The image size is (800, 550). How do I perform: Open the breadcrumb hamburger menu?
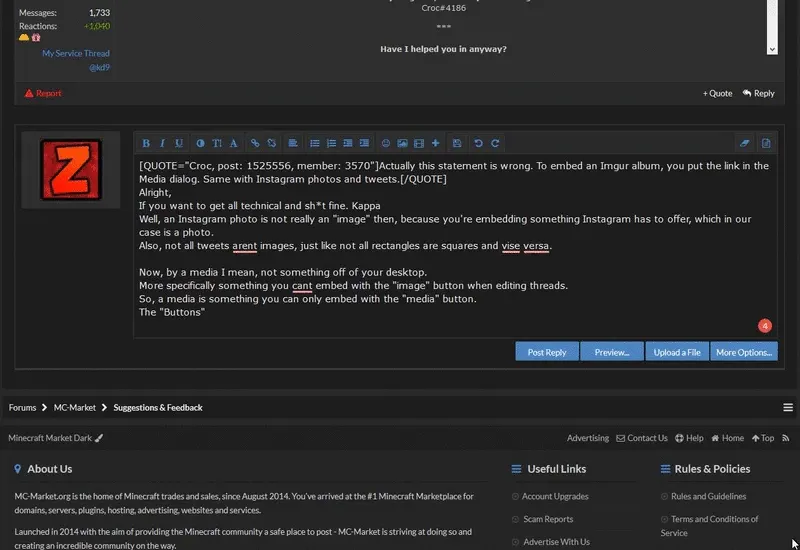(788, 408)
